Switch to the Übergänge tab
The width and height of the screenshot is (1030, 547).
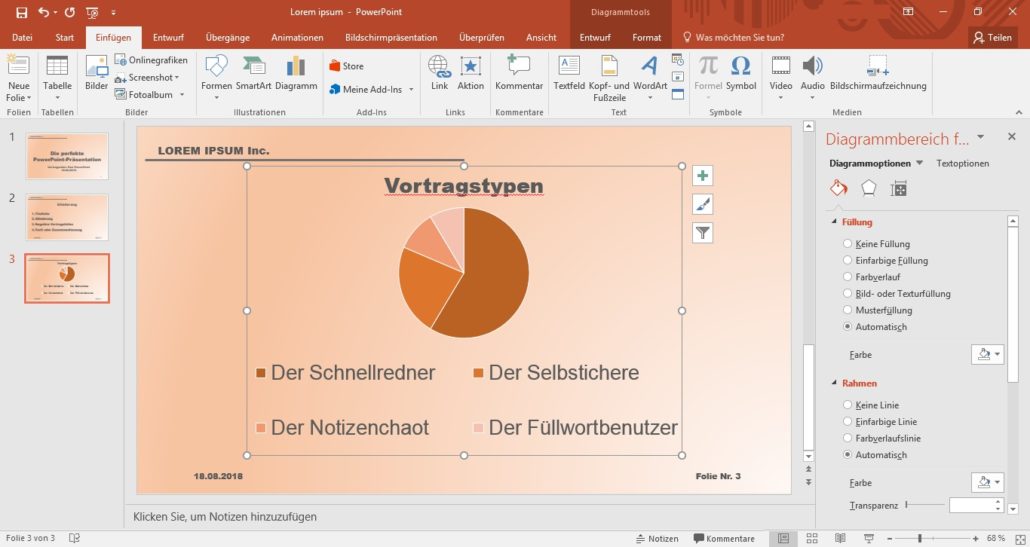[x=227, y=37]
